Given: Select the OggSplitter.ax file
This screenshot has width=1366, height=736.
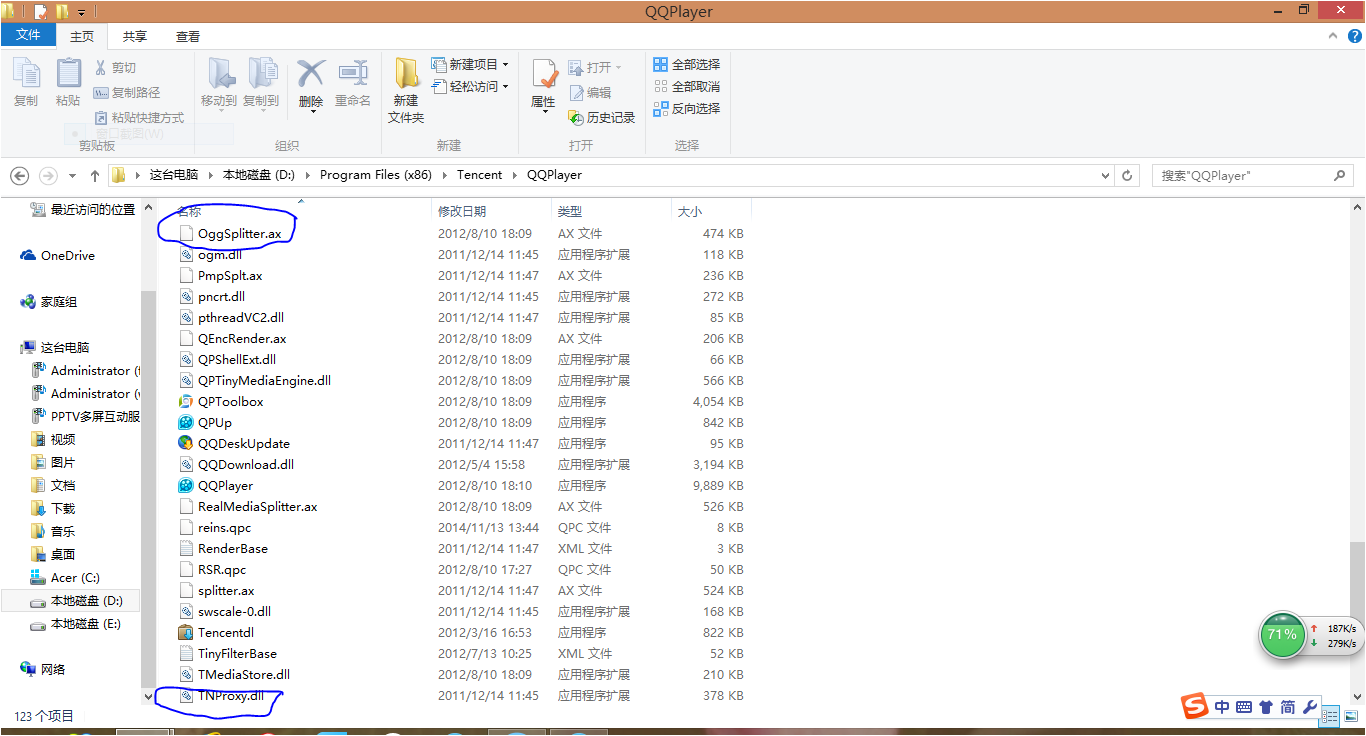Looking at the screenshot, I should click(239, 233).
